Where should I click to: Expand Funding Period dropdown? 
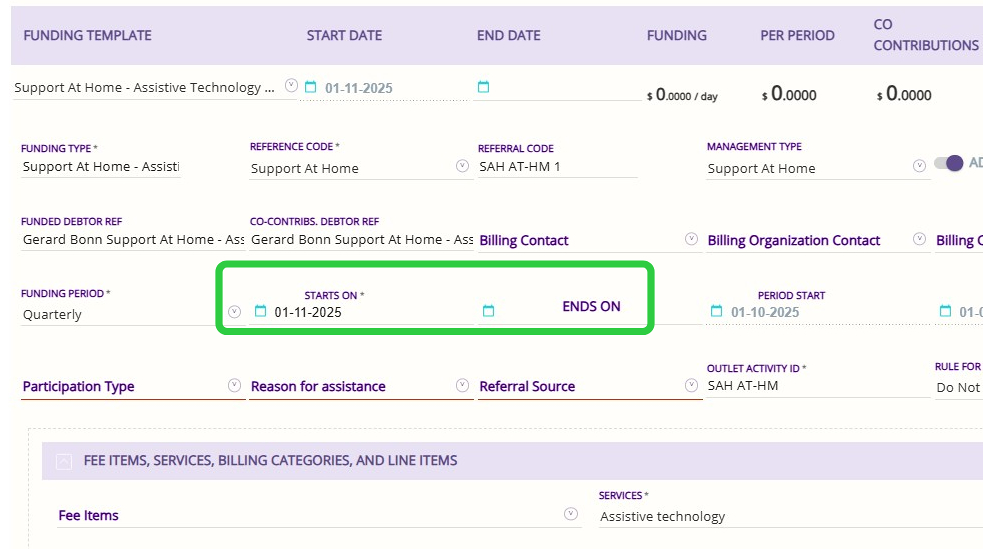pyautogui.click(x=234, y=312)
